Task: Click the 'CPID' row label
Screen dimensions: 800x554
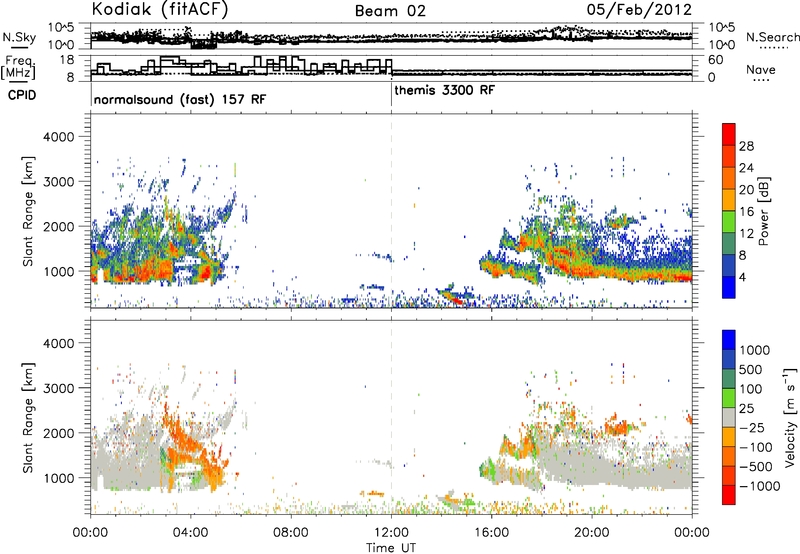Action: 22,95
